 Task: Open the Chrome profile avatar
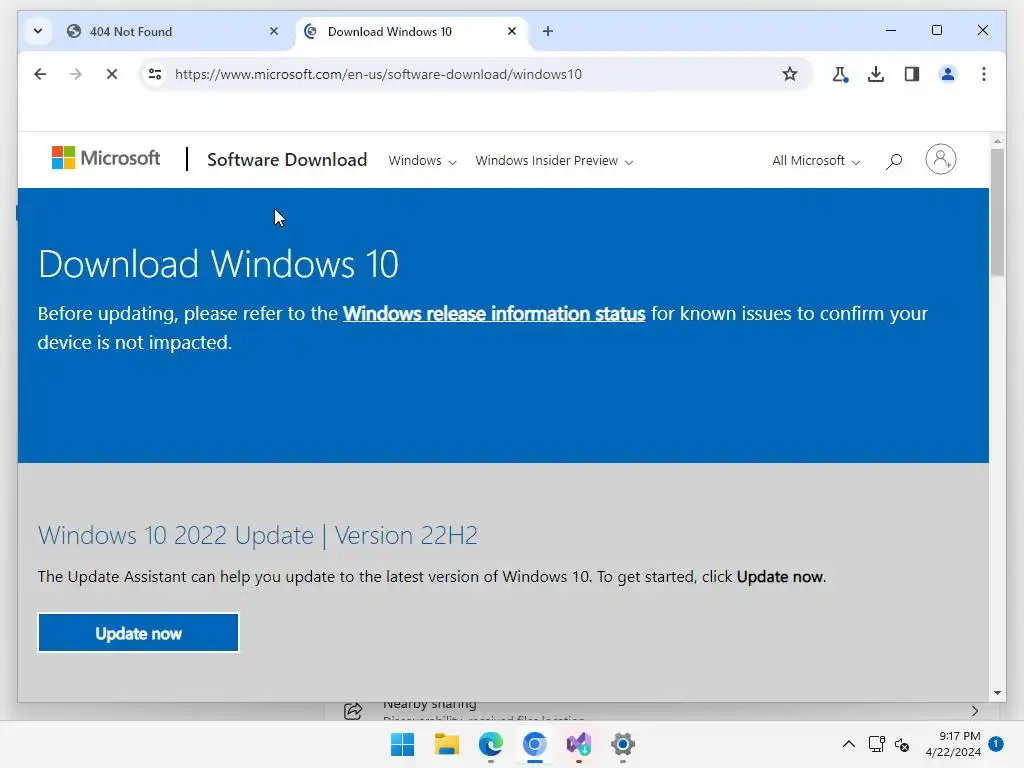[948, 74]
